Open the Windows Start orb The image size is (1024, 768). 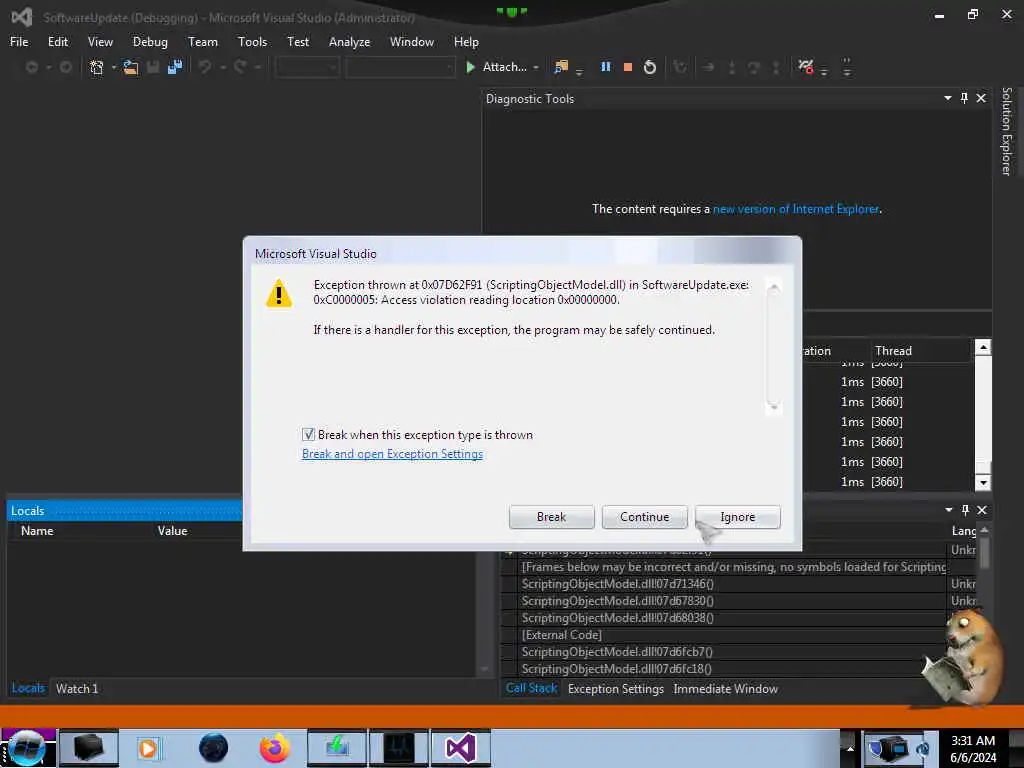click(x=27, y=748)
